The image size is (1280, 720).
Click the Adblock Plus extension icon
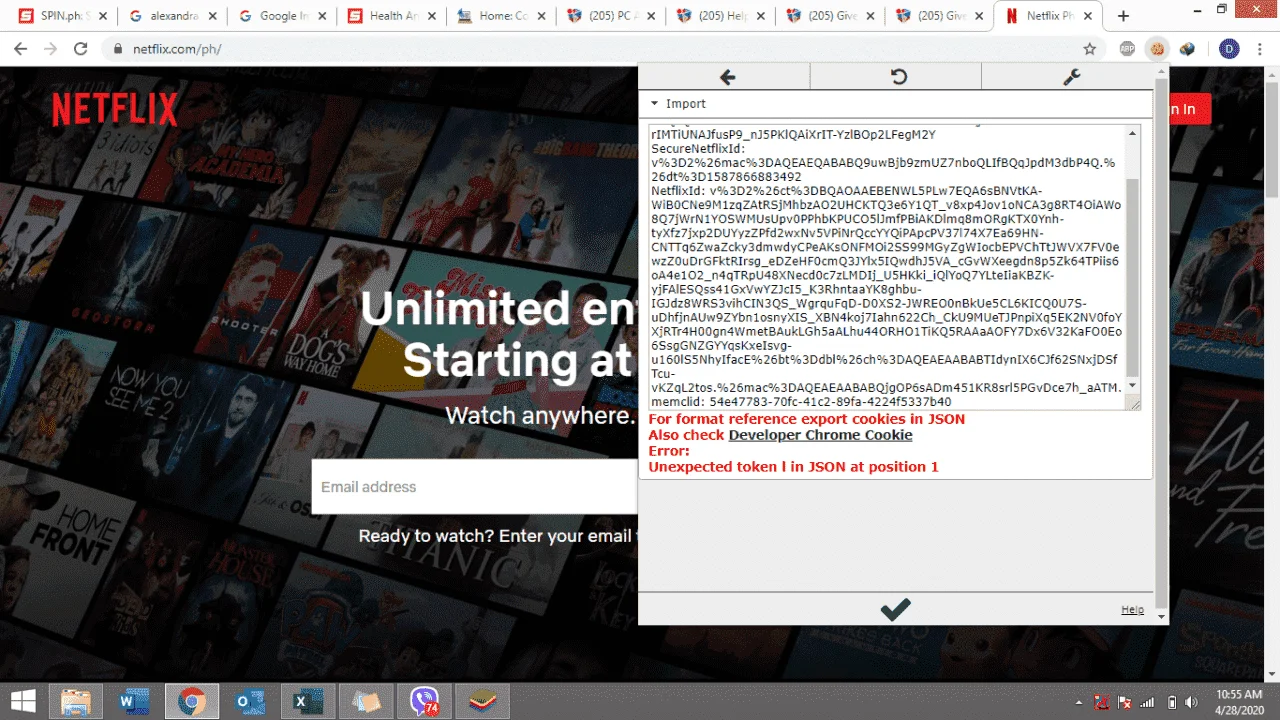point(1127,48)
